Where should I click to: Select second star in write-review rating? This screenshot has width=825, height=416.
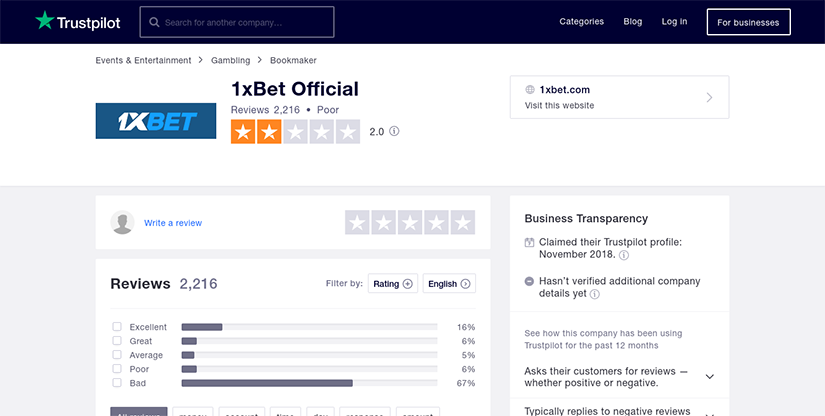coord(384,222)
